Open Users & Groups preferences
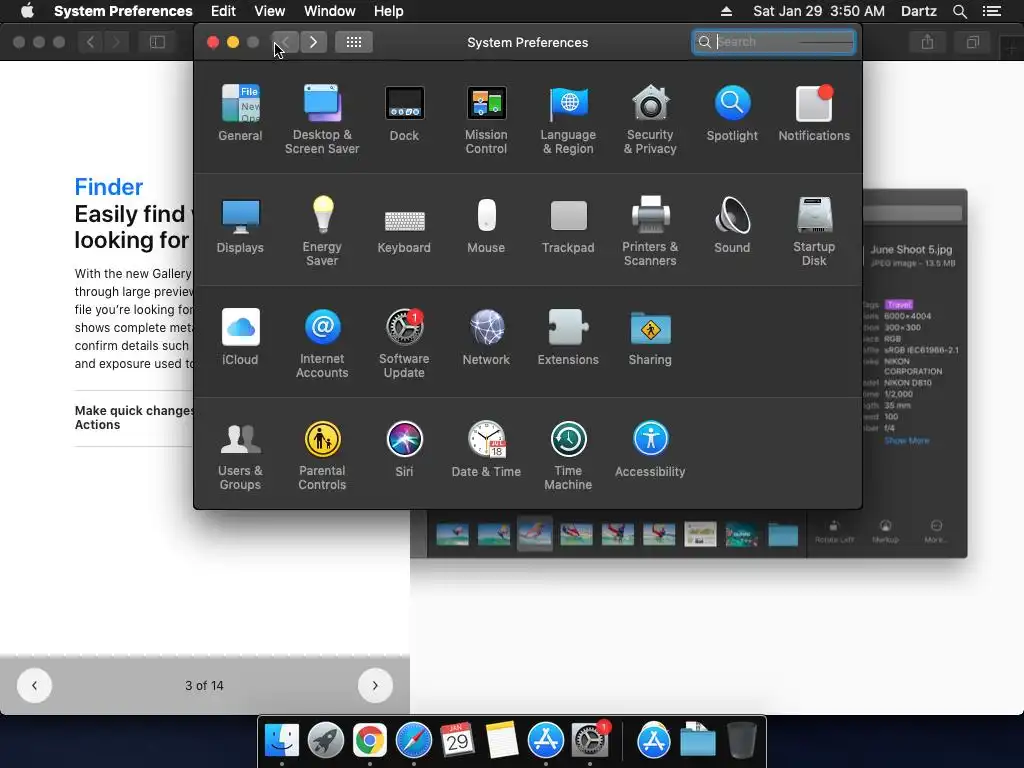Viewport: 1024px width, 768px height. 240,456
